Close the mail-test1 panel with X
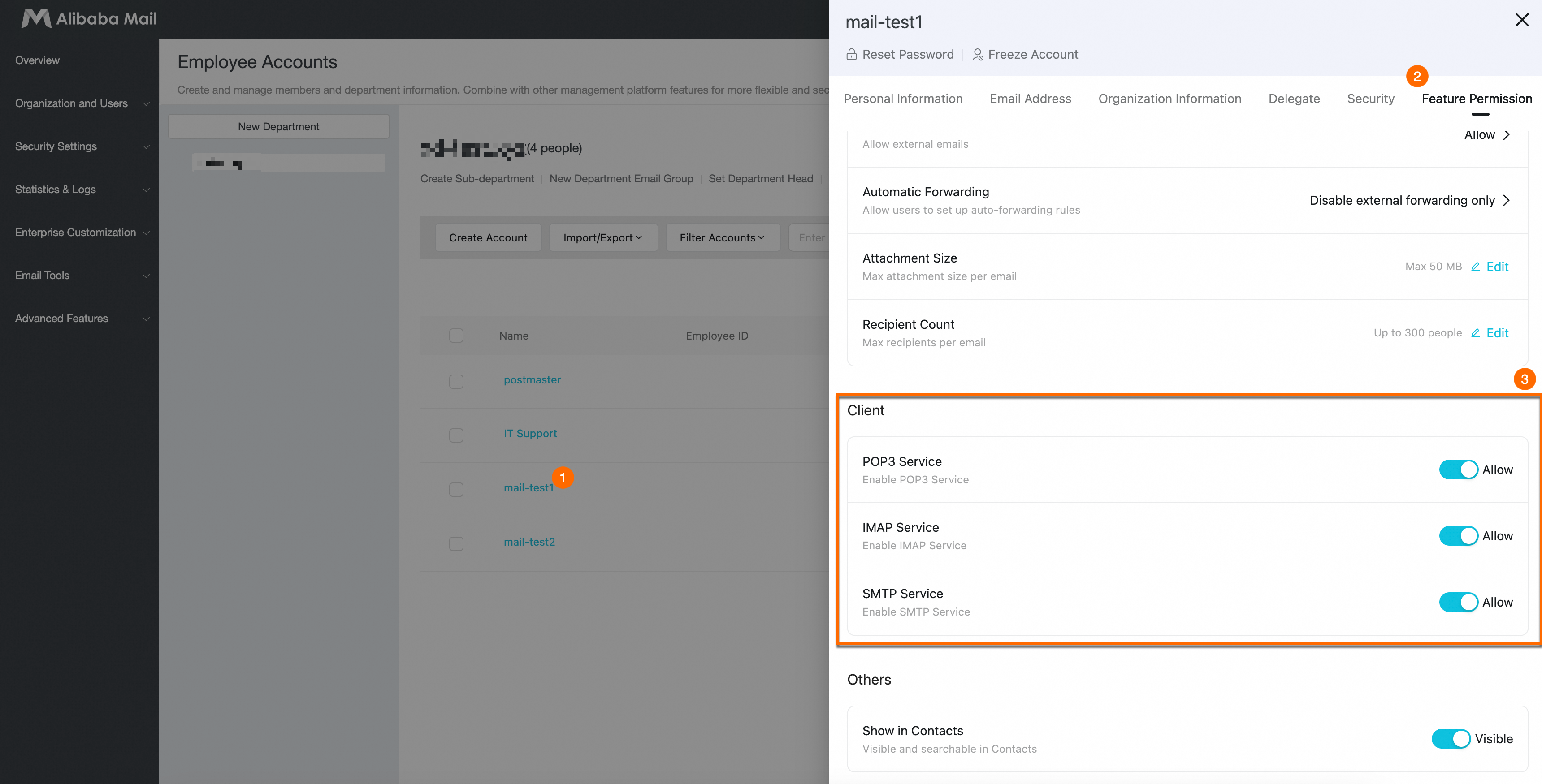Screen dimensions: 1542x784 [1522, 20]
